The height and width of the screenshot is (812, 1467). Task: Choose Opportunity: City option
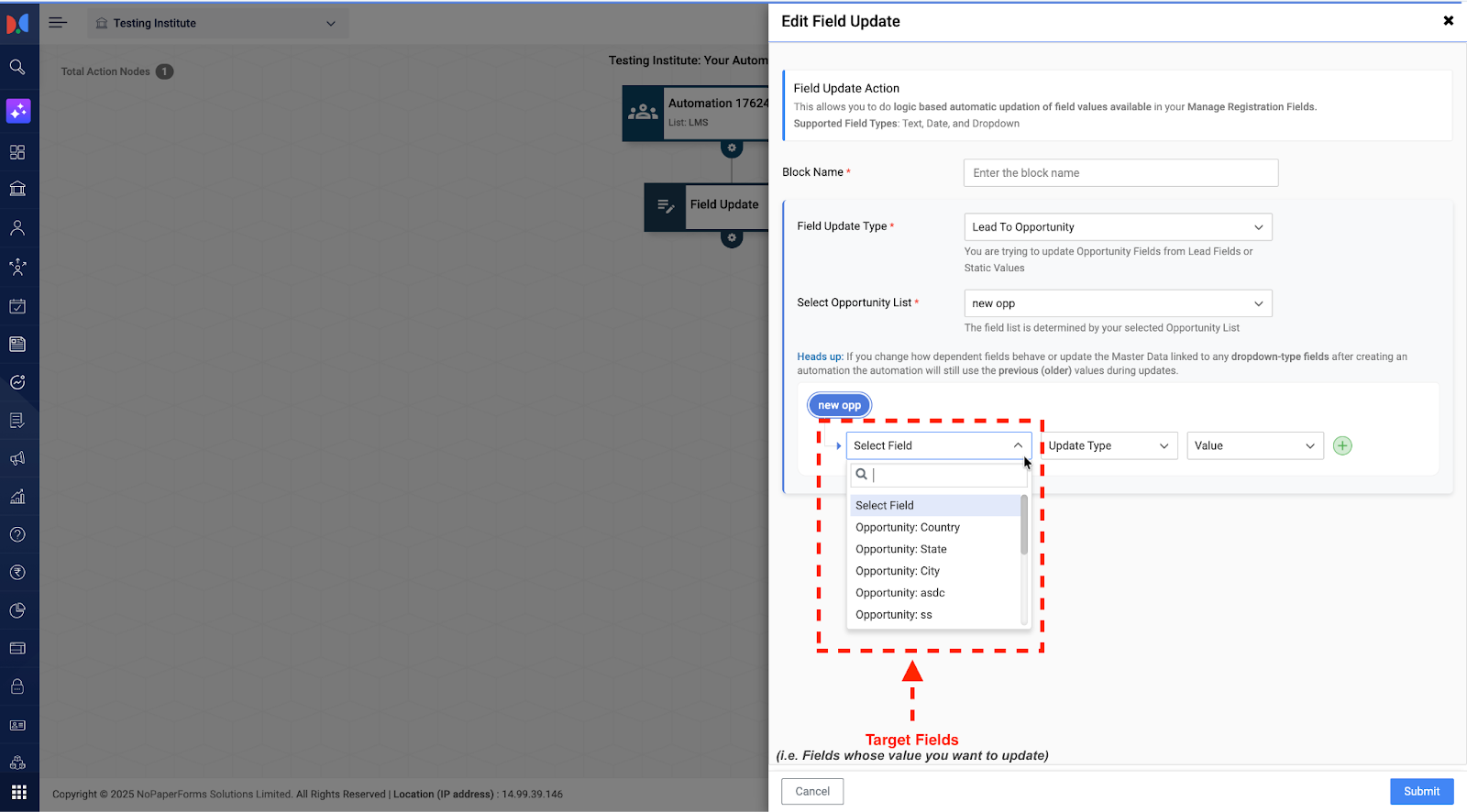point(897,571)
